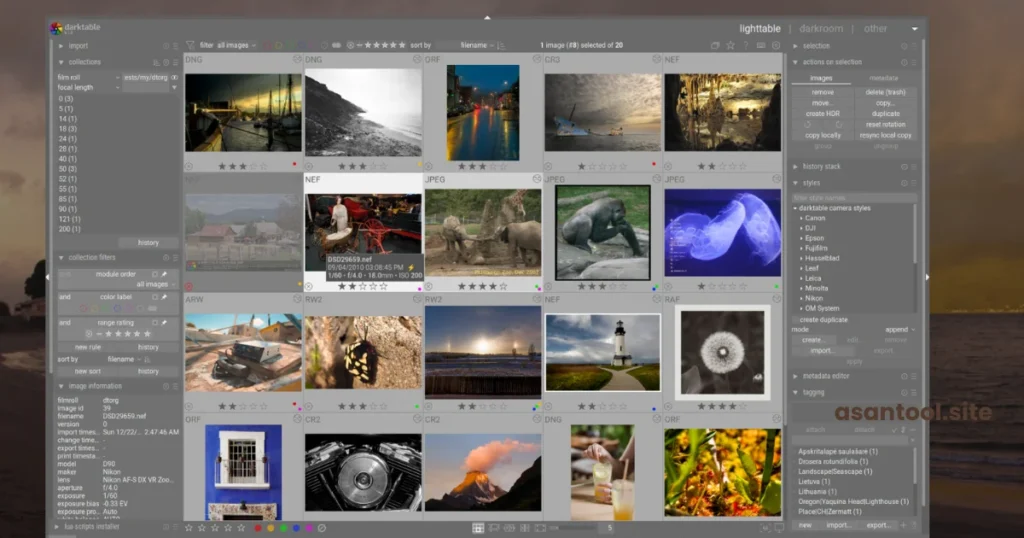Reset the tagging module

(x=904, y=393)
